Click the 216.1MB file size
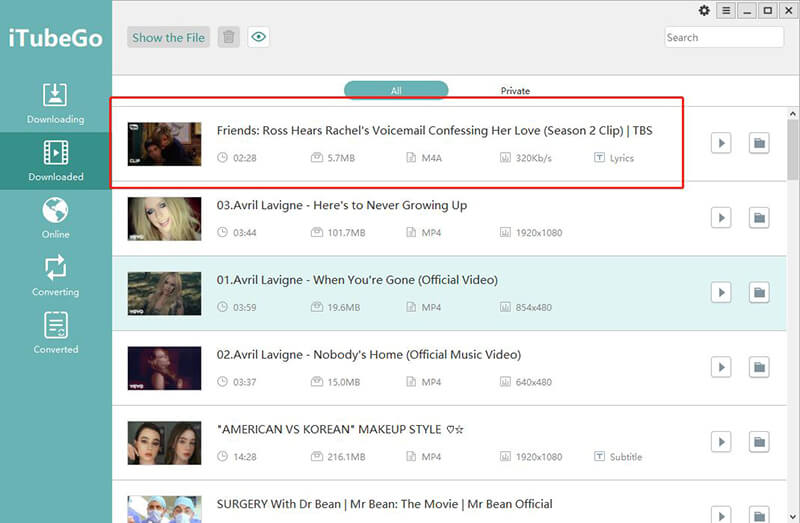This screenshot has height=523, width=800. [x=346, y=457]
